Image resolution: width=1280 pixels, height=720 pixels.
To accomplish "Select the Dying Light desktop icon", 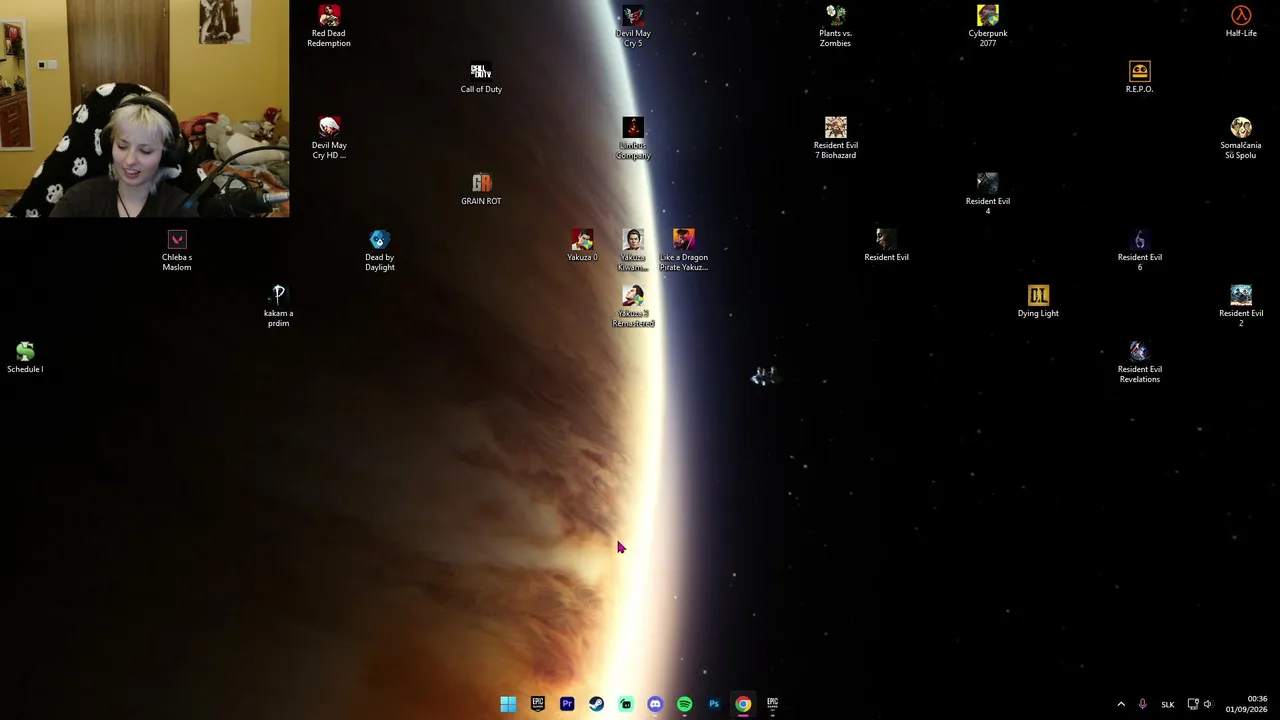I will (x=1038, y=302).
